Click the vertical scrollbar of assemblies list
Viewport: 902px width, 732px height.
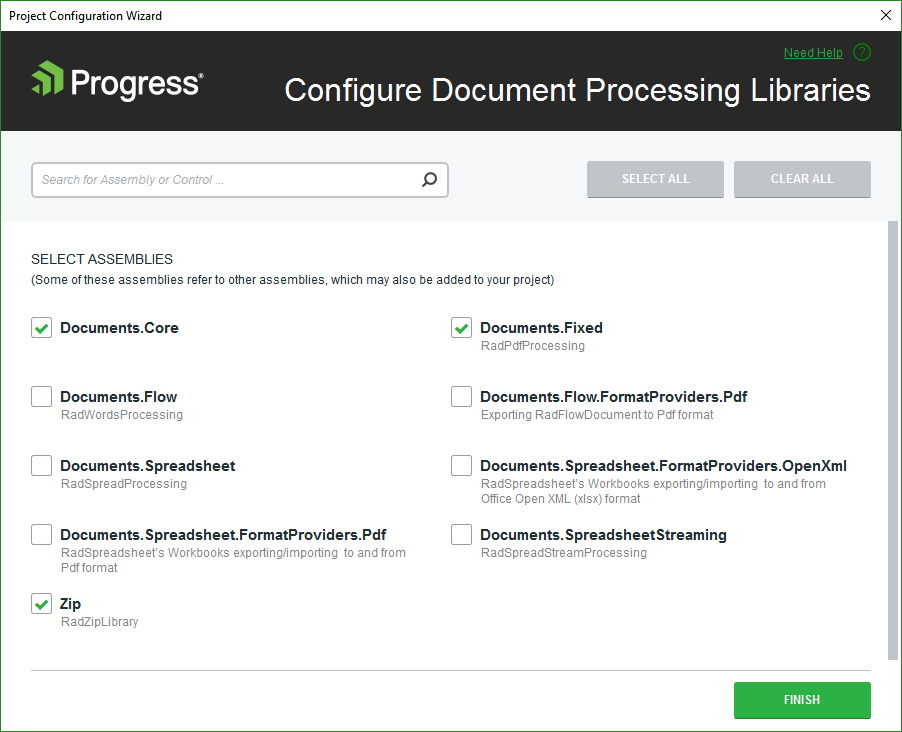pos(893,440)
